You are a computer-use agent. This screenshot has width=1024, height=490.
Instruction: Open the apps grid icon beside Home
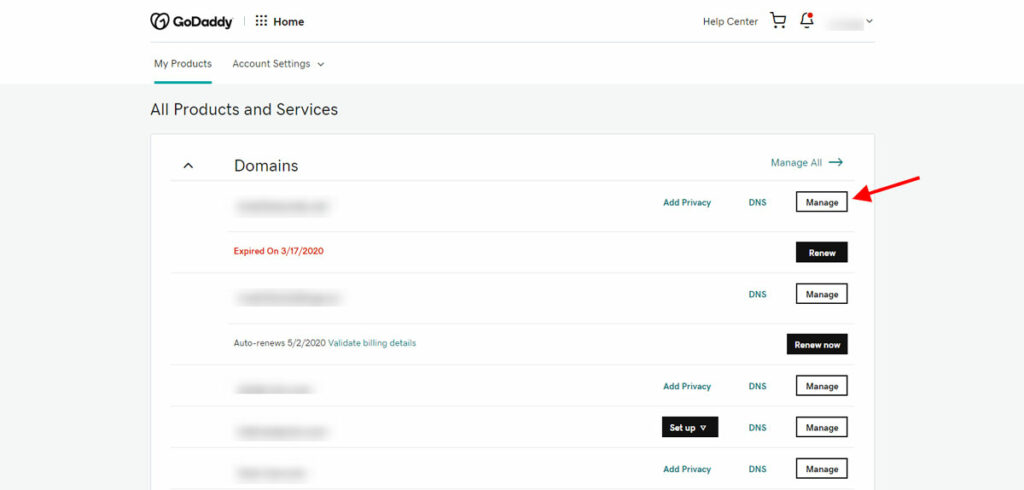[261, 21]
